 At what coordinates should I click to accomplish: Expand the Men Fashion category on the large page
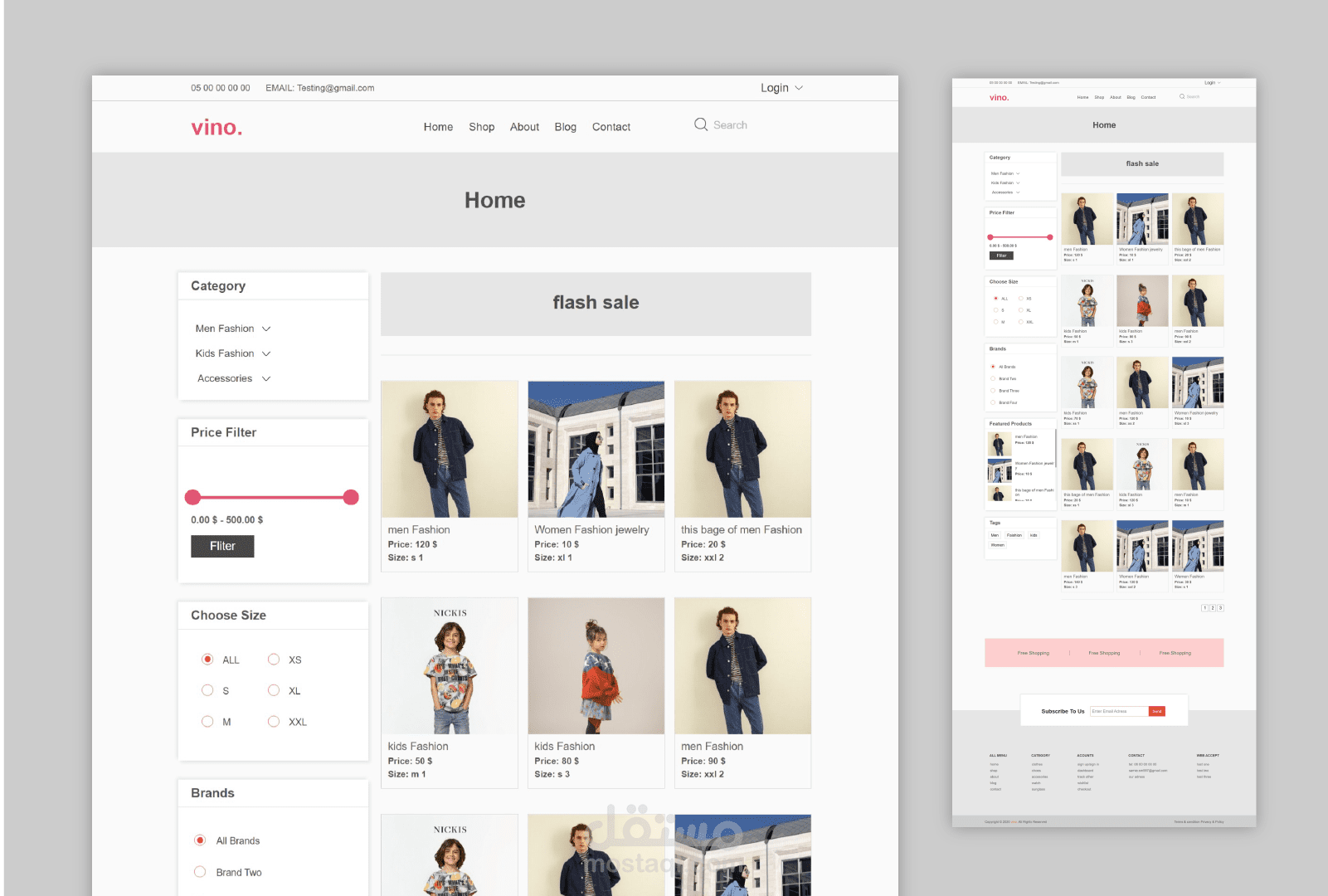(x=233, y=329)
